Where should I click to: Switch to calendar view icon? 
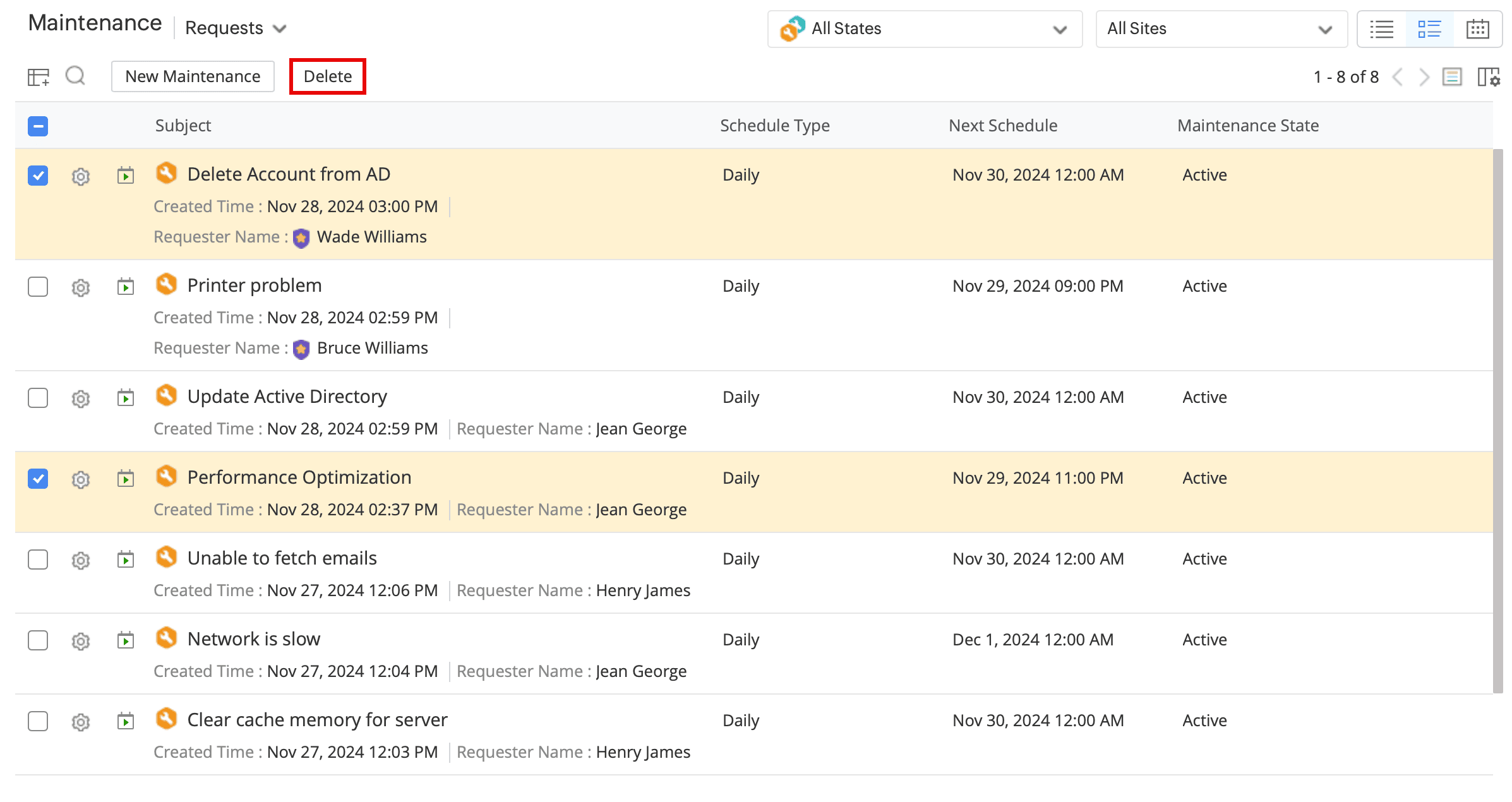tap(1477, 29)
